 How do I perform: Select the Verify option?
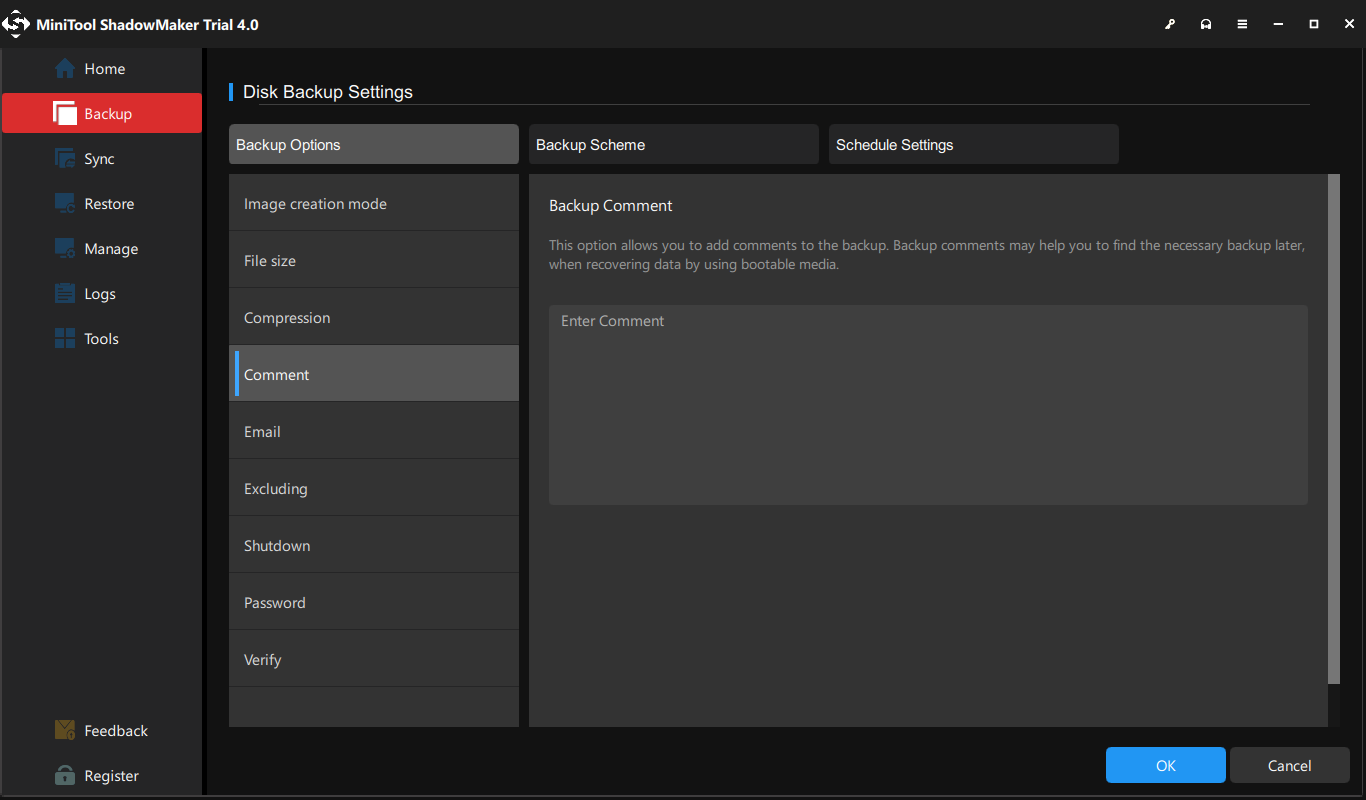tap(374, 659)
